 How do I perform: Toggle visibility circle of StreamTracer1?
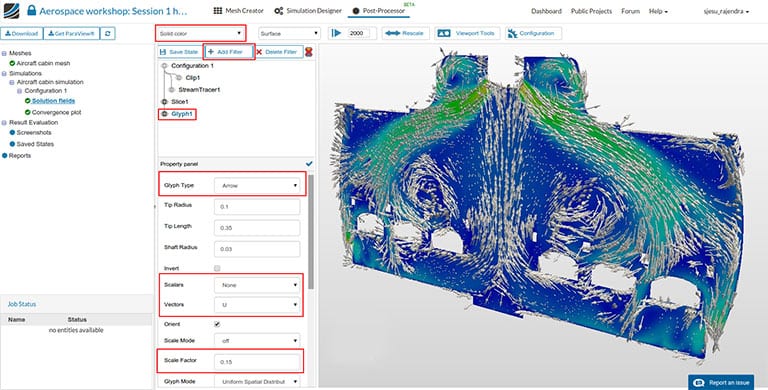(171, 90)
